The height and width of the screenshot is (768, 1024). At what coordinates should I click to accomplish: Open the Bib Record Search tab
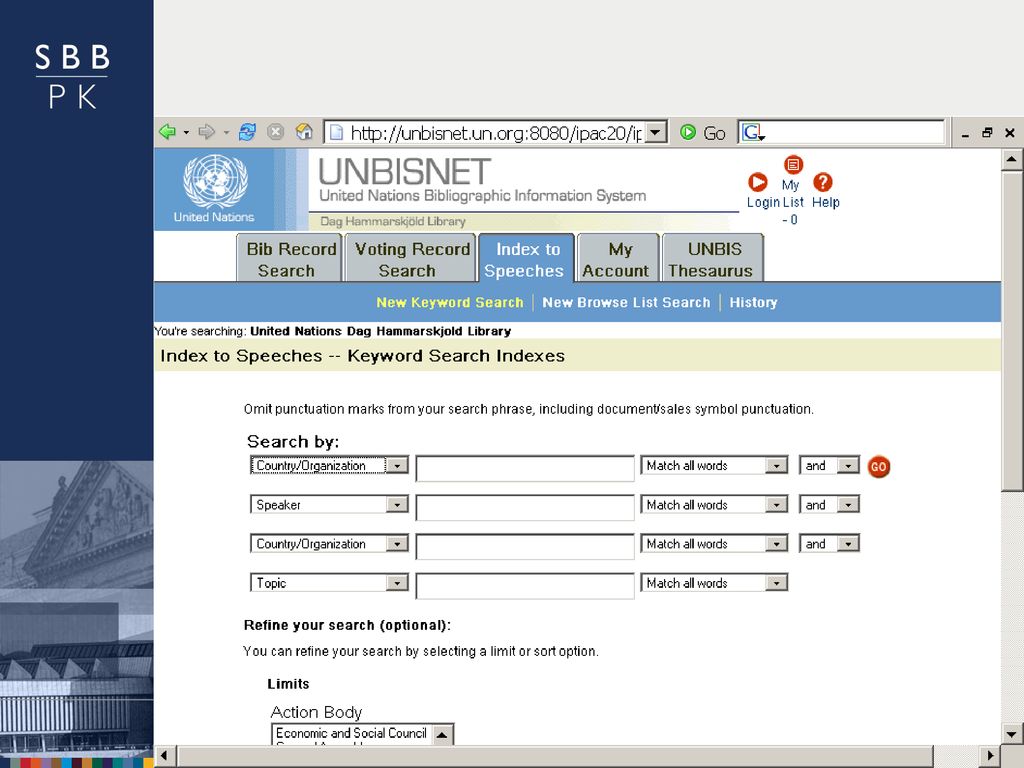pyautogui.click(x=289, y=259)
